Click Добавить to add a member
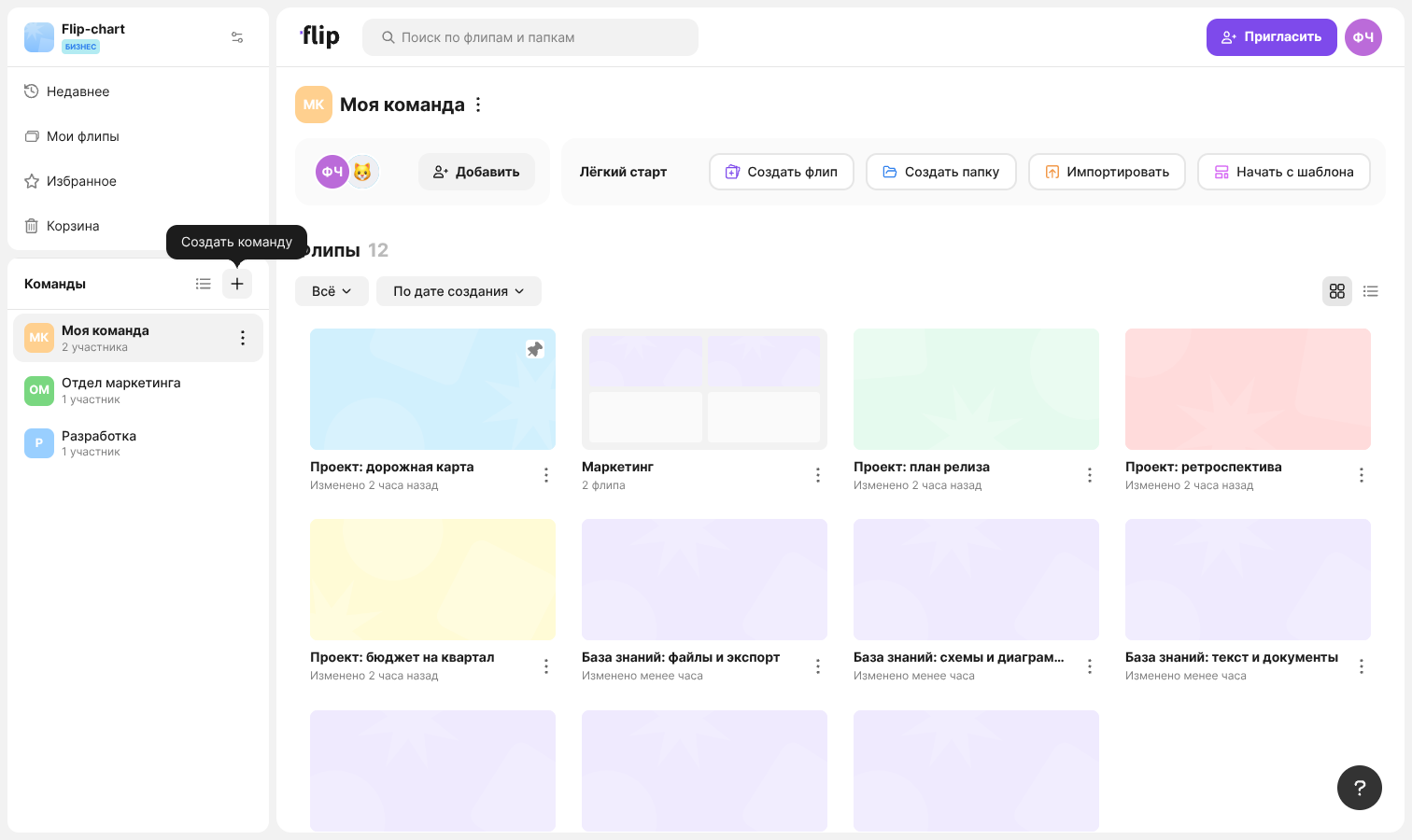1412x840 pixels. coord(476,172)
